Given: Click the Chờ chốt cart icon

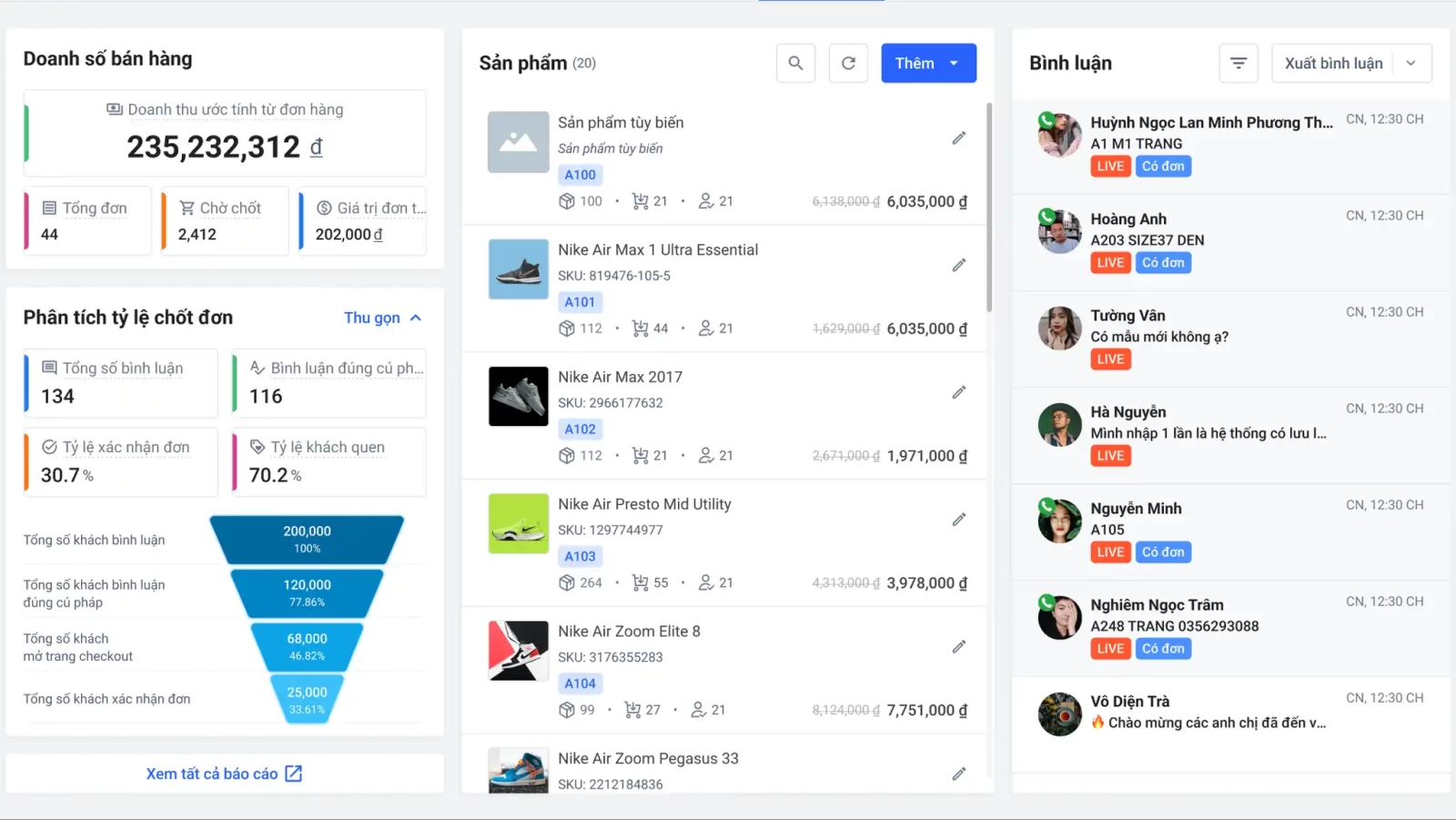Looking at the screenshot, I should click(x=187, y=208).
